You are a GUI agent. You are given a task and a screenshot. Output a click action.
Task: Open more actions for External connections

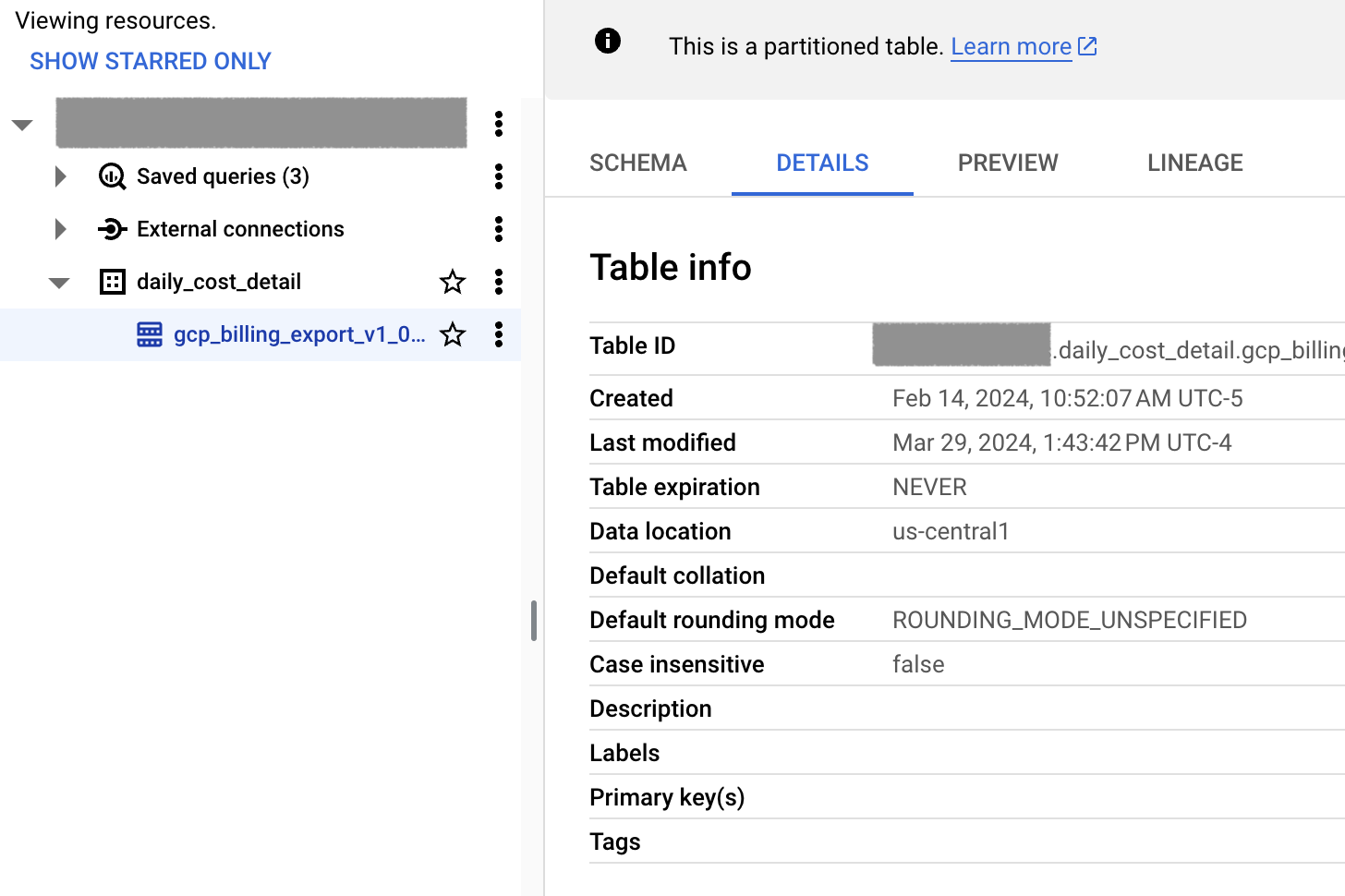[499, 229]
